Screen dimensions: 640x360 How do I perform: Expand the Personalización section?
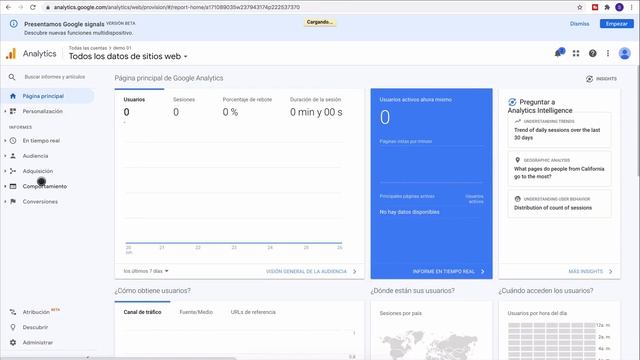[x=5, y=111]
